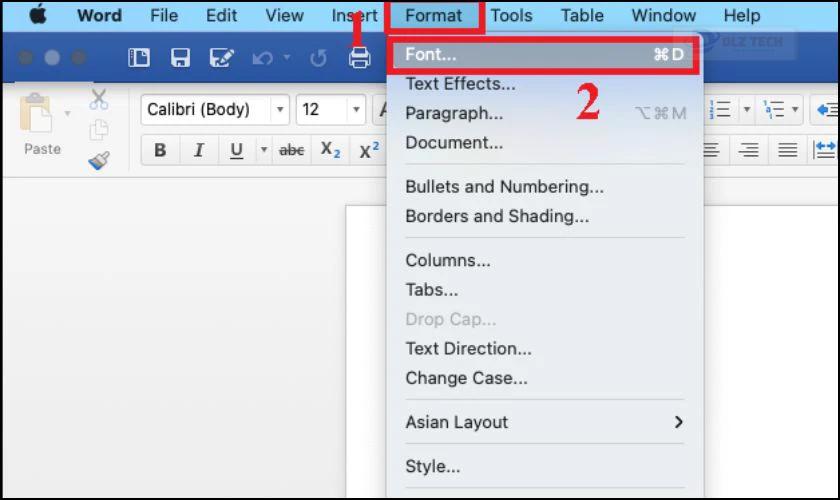Click the Calibri (Body) font name field
This screenshot has height=500, width=840.
207,109
